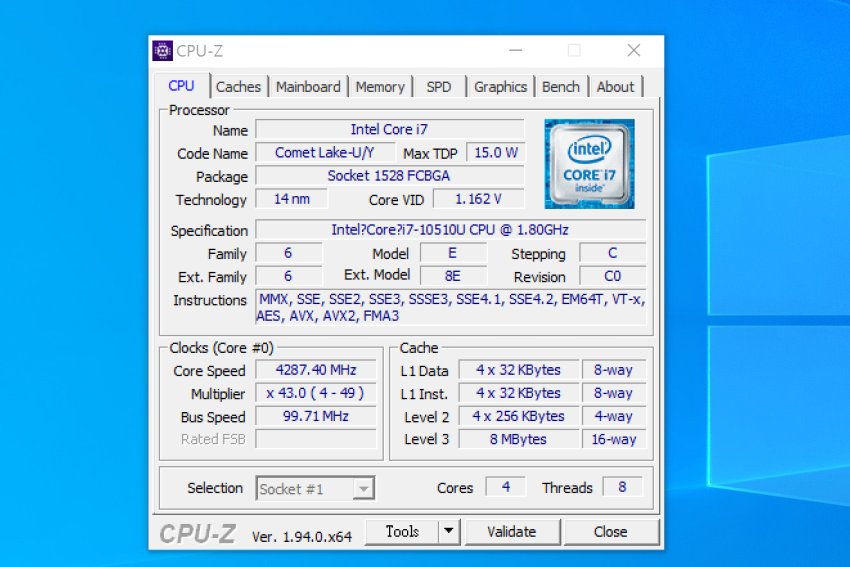850x567 pixels.
Task: Click the Specification field 'i7-10510U CPU @ 1.80GHz'
Action: 450,230
